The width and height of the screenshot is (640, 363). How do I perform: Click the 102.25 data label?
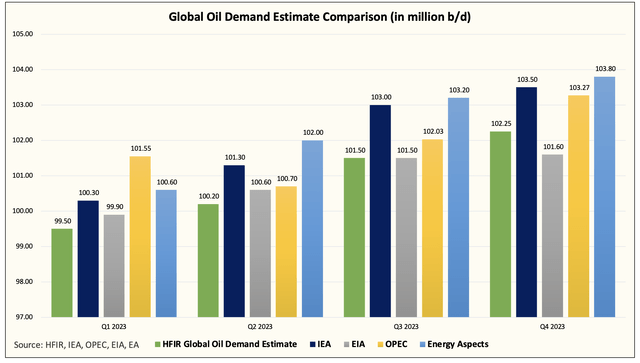click(501, 123)
